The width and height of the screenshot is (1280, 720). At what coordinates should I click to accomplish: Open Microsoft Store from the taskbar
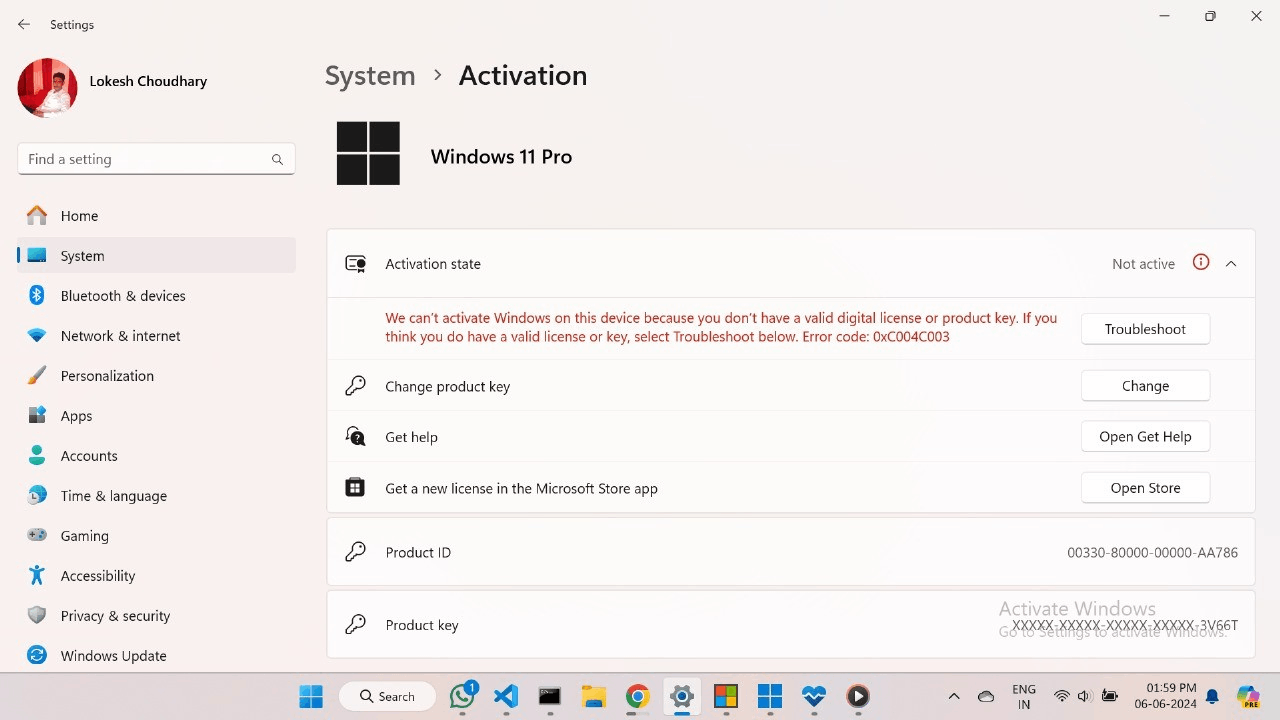[x=726, y=696]
